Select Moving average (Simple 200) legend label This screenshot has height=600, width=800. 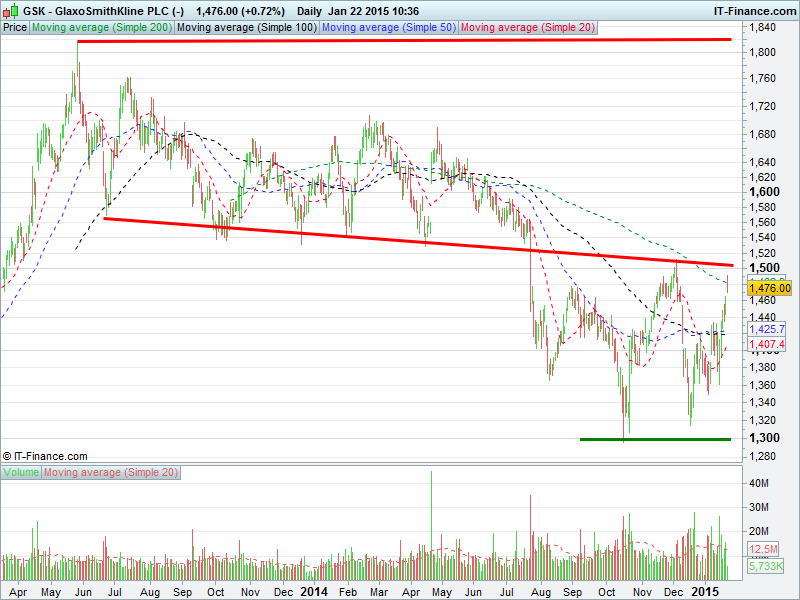click(102, 28)
